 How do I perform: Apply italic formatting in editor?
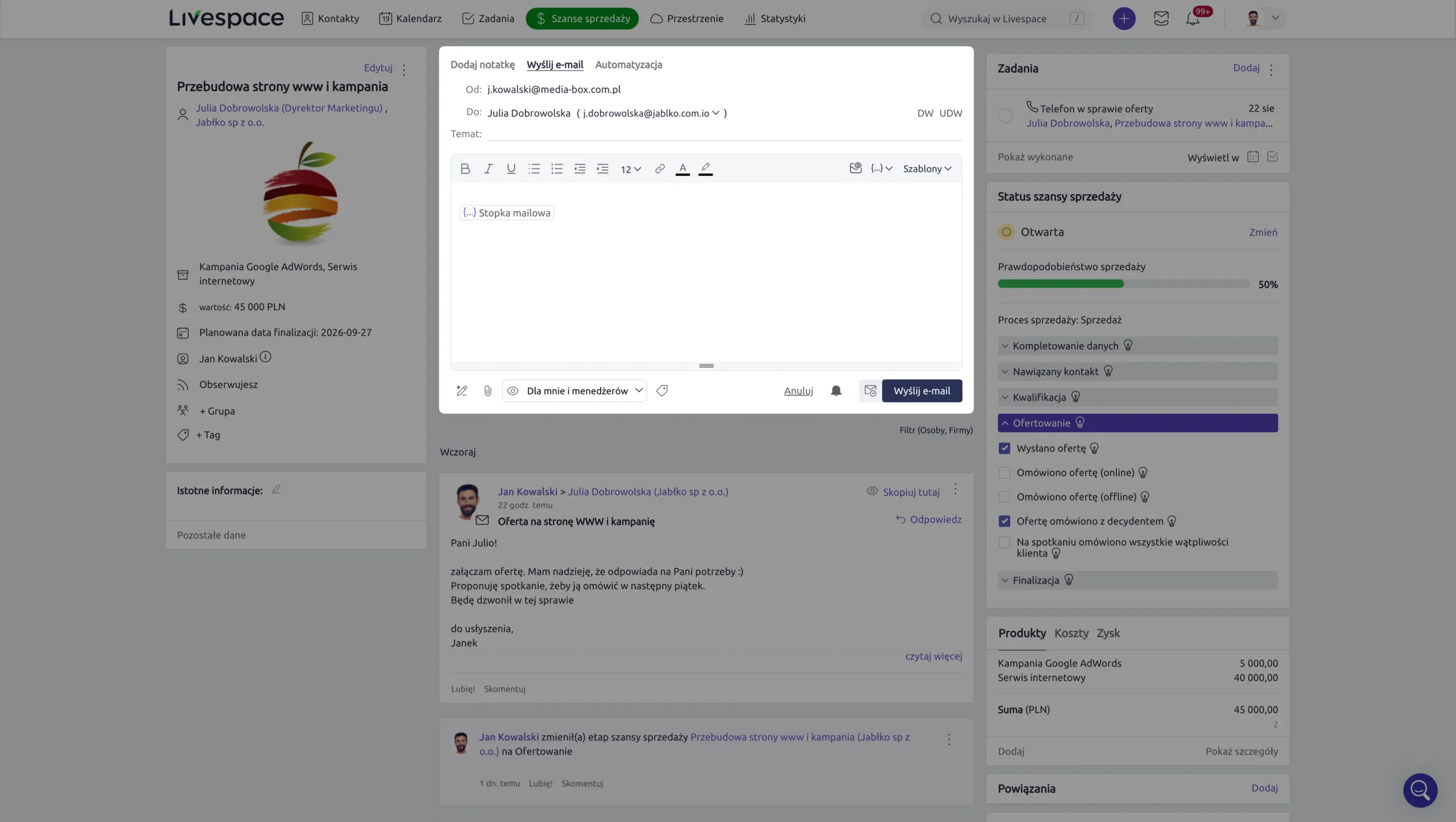pyautogui.click(x=488, y=168)
